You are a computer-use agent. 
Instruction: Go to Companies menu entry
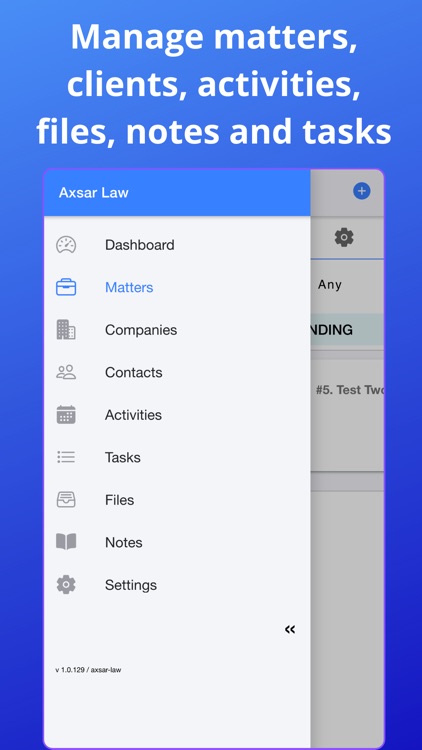(141, 330)
